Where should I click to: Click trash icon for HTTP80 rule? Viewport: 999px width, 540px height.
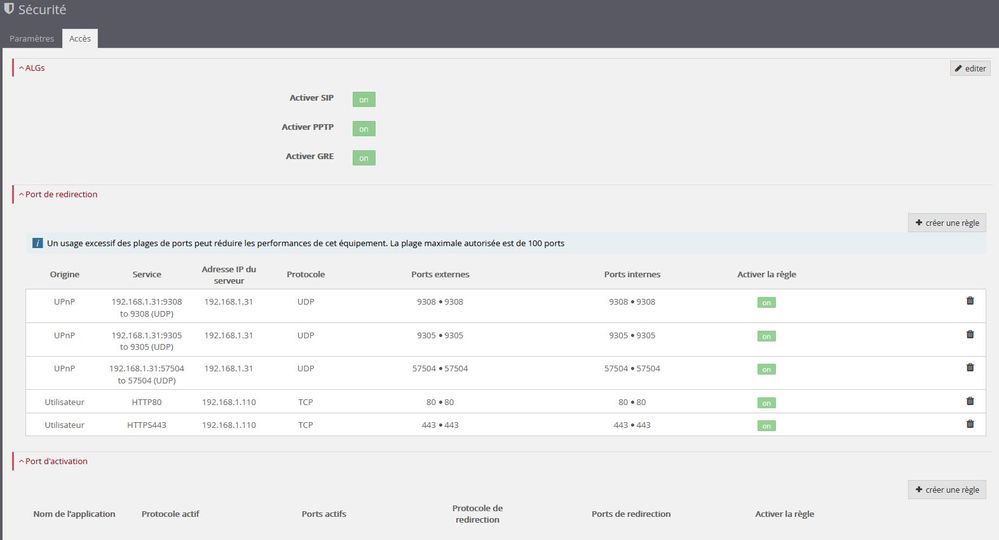pos(969,401)
